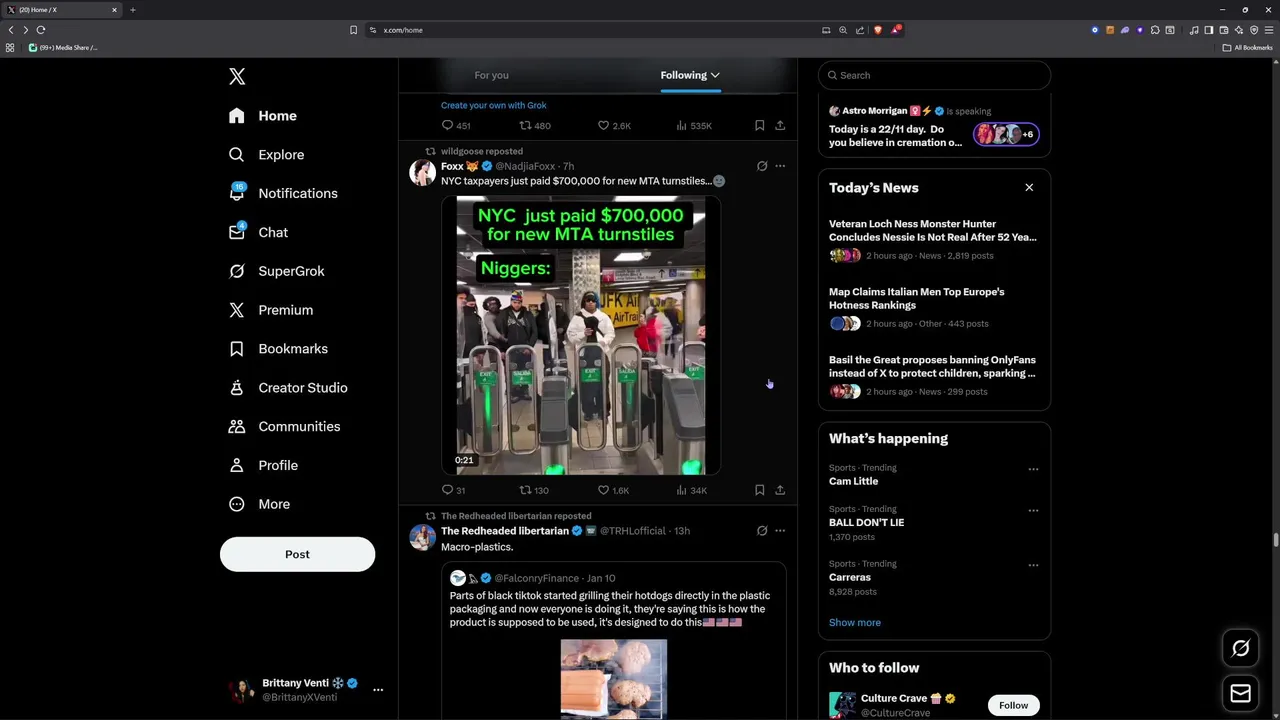Click the Create your own with Grok link

[x=494, y=105]
